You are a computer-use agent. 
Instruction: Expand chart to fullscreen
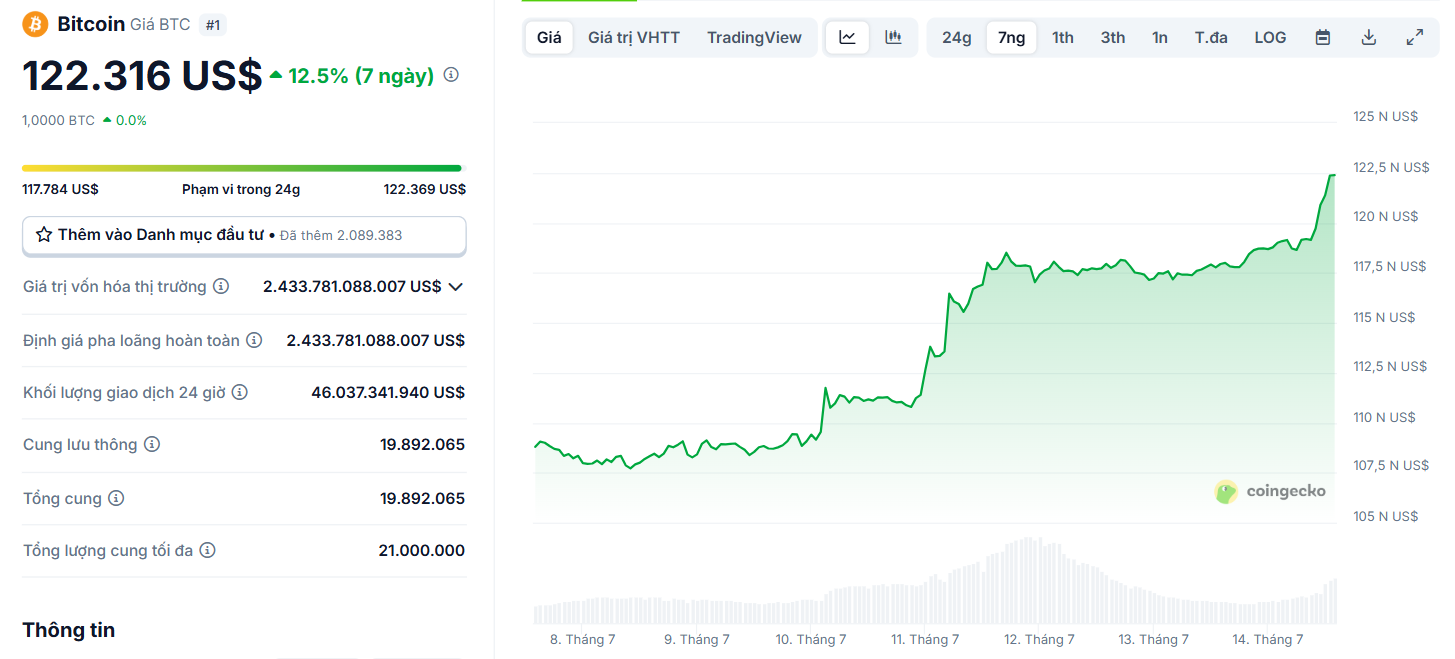[1415, 38]
